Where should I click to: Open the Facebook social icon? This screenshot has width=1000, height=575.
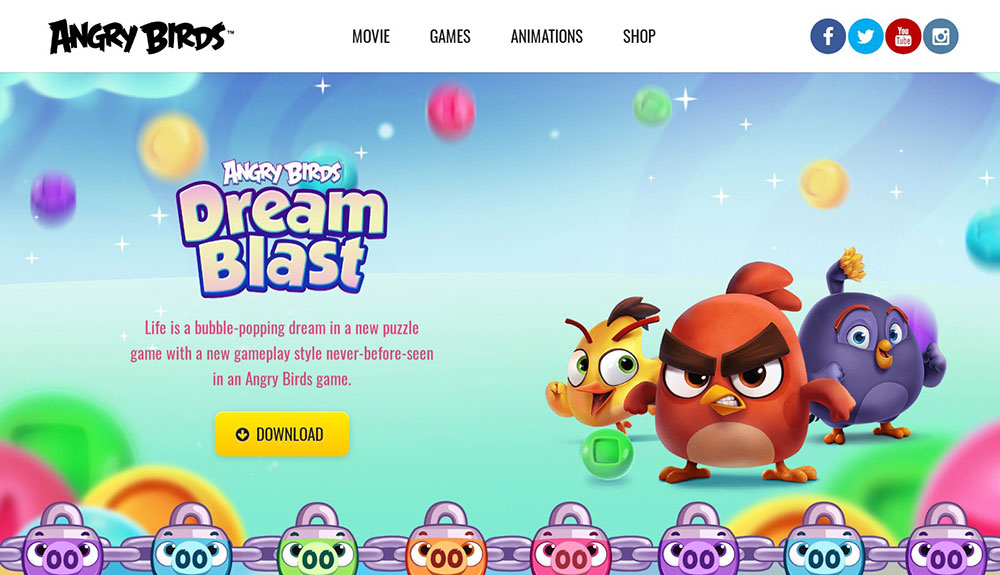pos(828,36)
